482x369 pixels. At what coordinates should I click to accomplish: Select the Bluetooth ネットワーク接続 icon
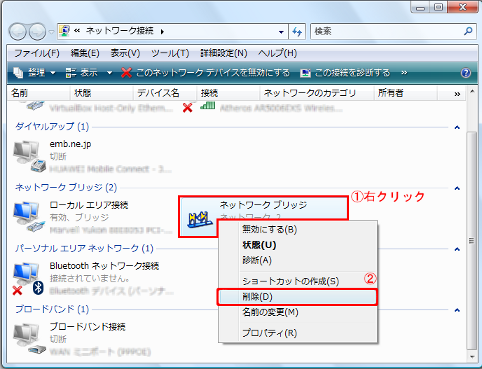tap(29, 278)
